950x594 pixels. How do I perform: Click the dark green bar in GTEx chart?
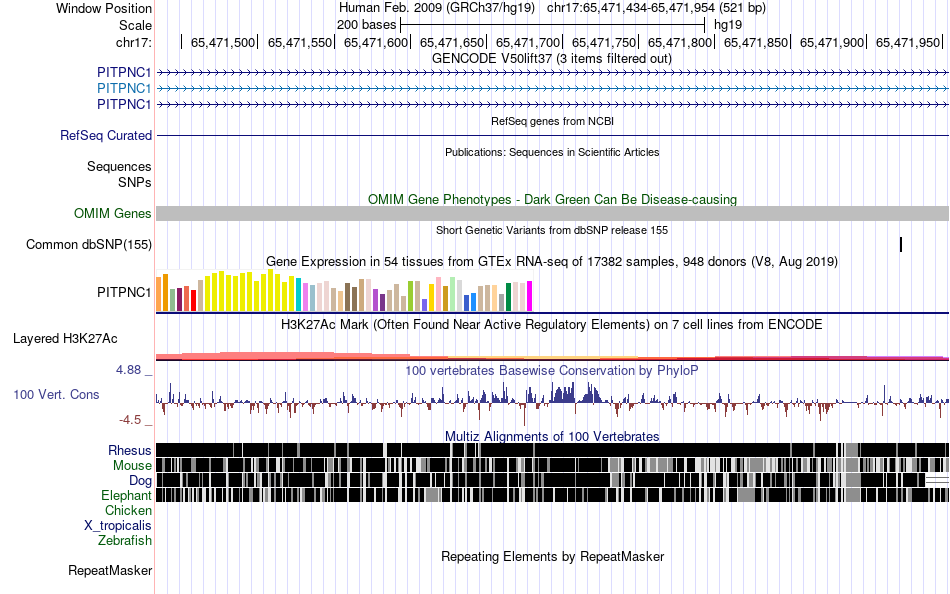coord(508,297)
